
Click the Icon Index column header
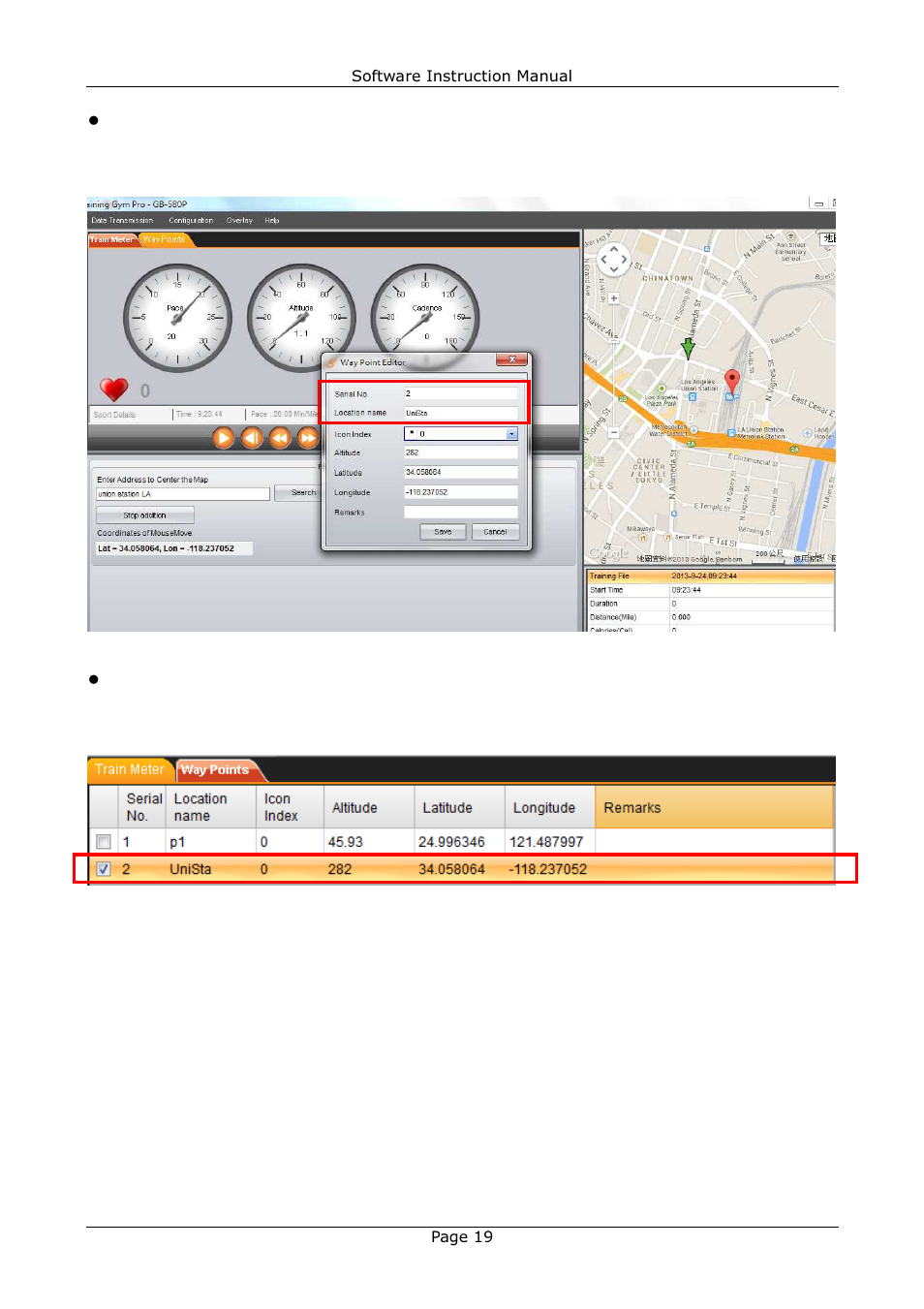click(291, 807)
